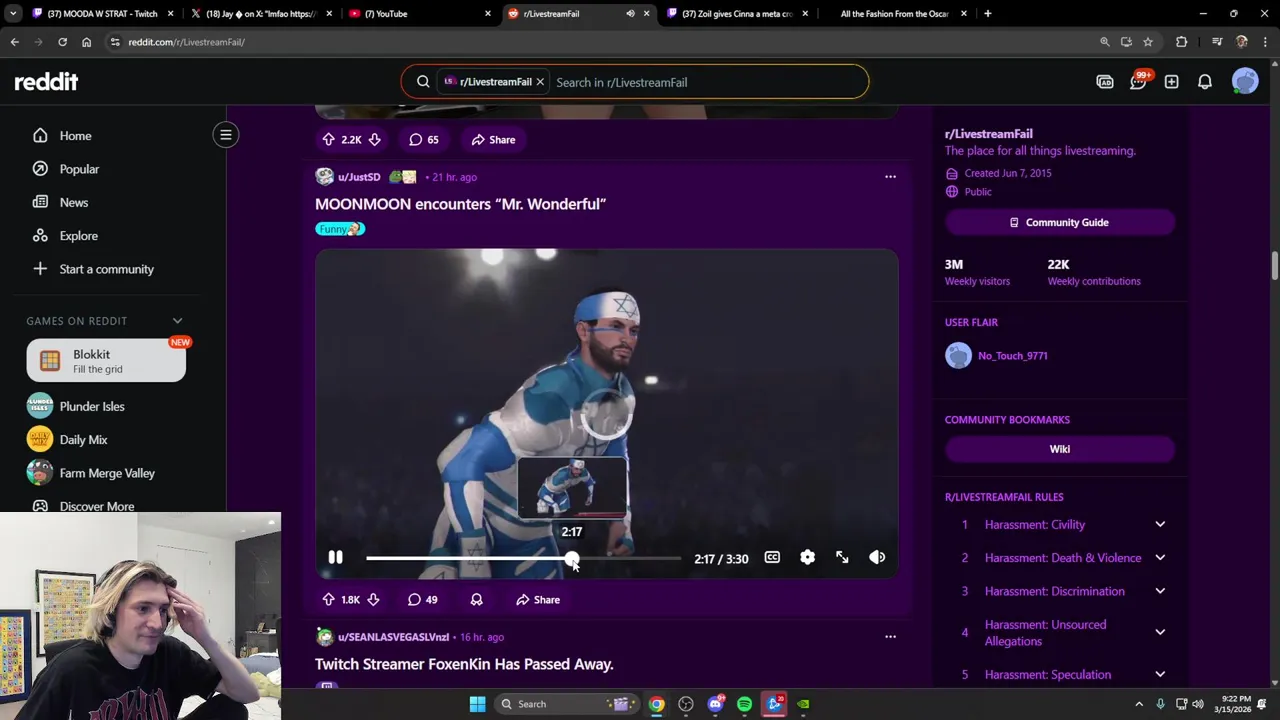Open the Reddit chat messages icon

(1138, 82)
